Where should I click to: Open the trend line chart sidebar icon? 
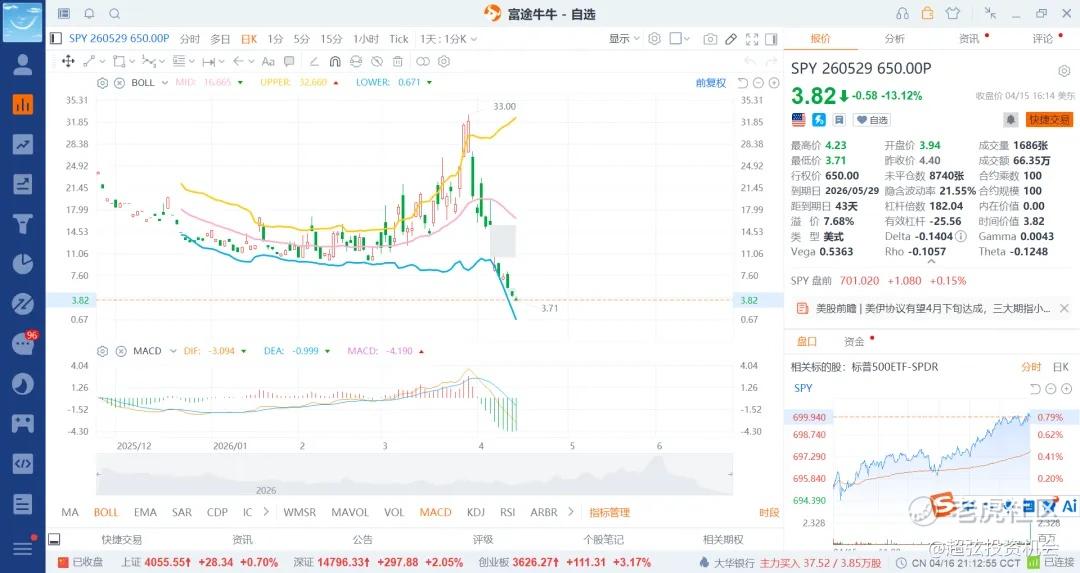tap(23, 144)
